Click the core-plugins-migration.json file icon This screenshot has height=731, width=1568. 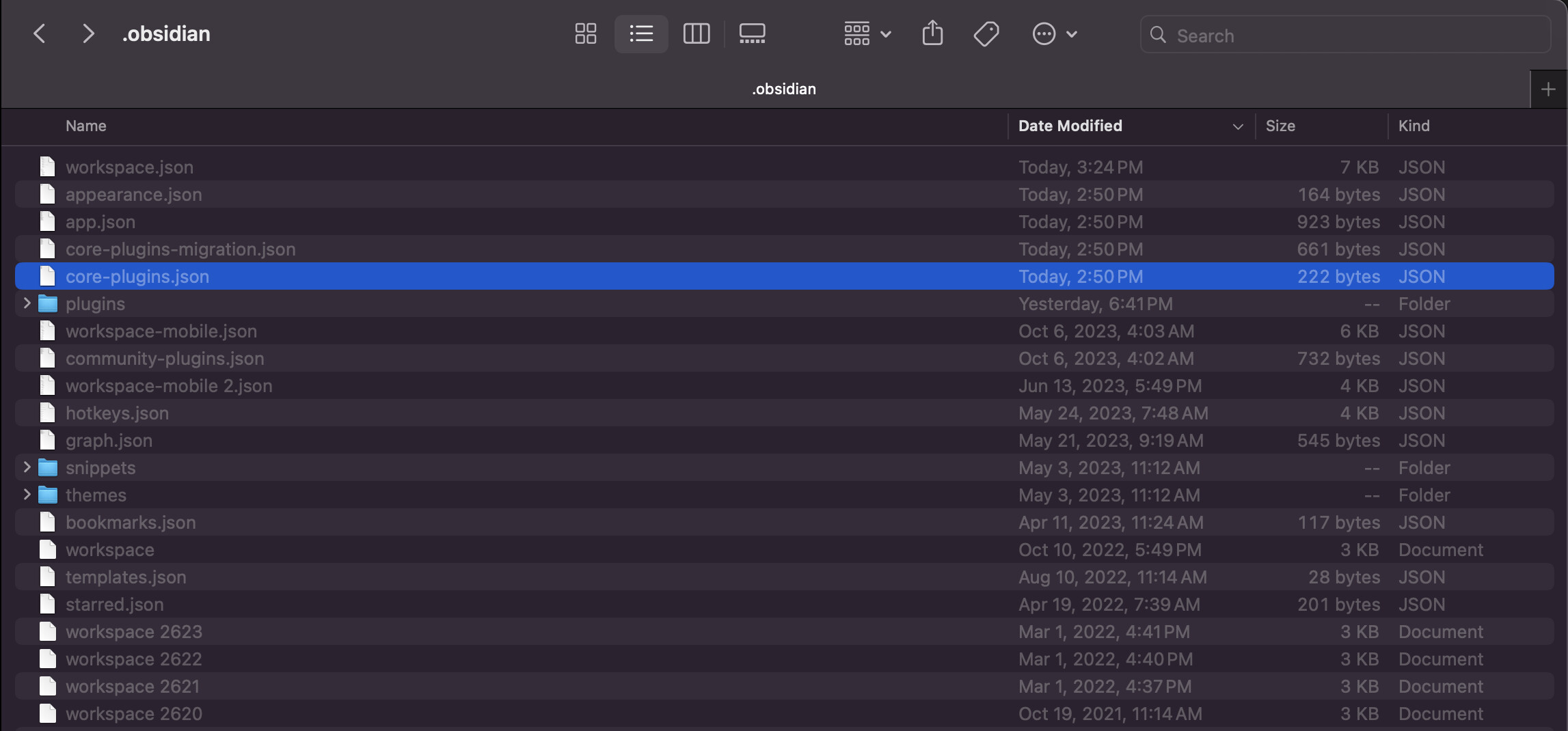coord(47,249)
